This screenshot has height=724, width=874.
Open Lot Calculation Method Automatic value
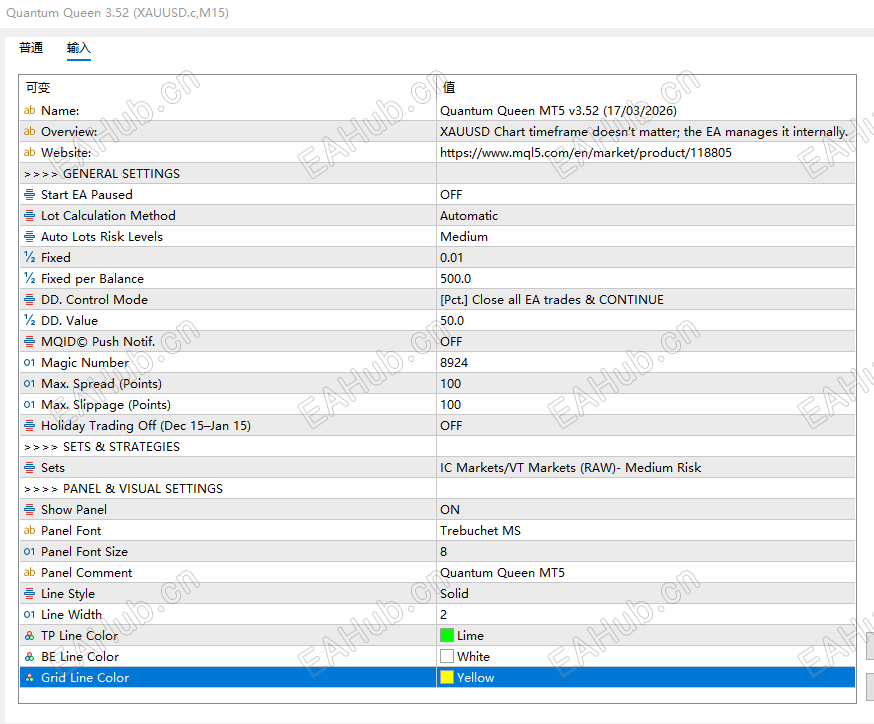click(x=646, y=216)
